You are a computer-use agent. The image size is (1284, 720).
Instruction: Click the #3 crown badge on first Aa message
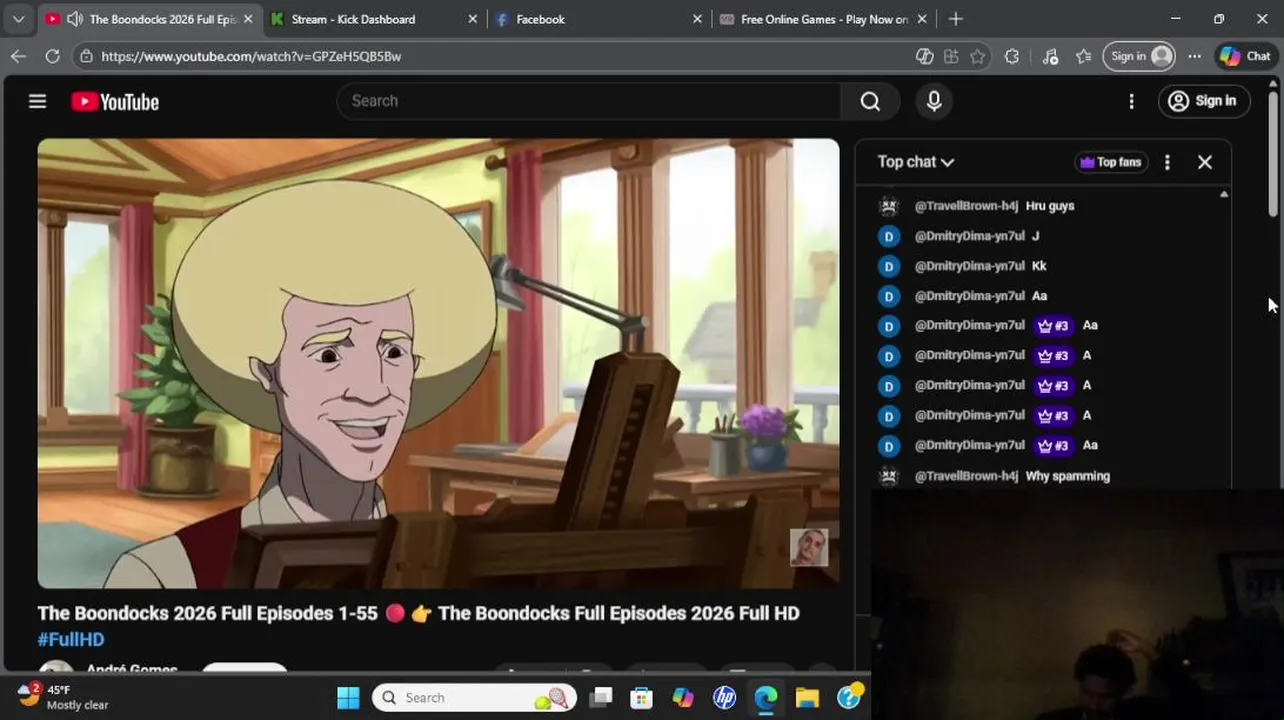click(1053, 326)
